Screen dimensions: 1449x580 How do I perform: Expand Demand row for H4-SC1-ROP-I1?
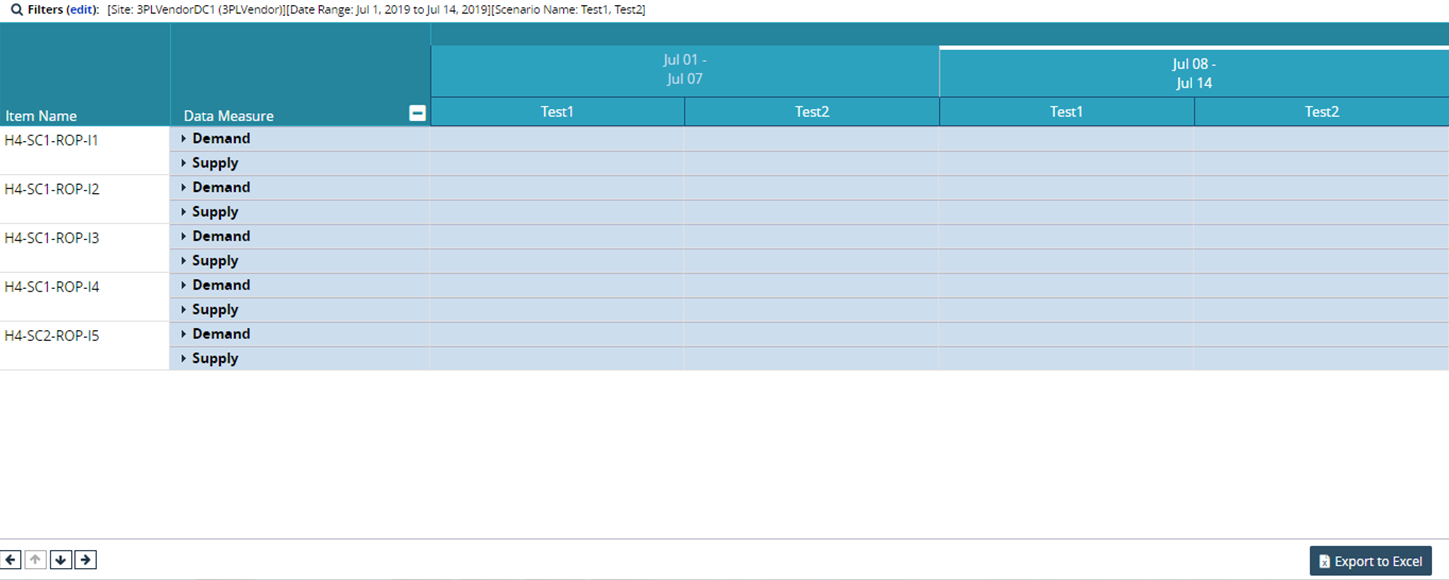[184, 139]
